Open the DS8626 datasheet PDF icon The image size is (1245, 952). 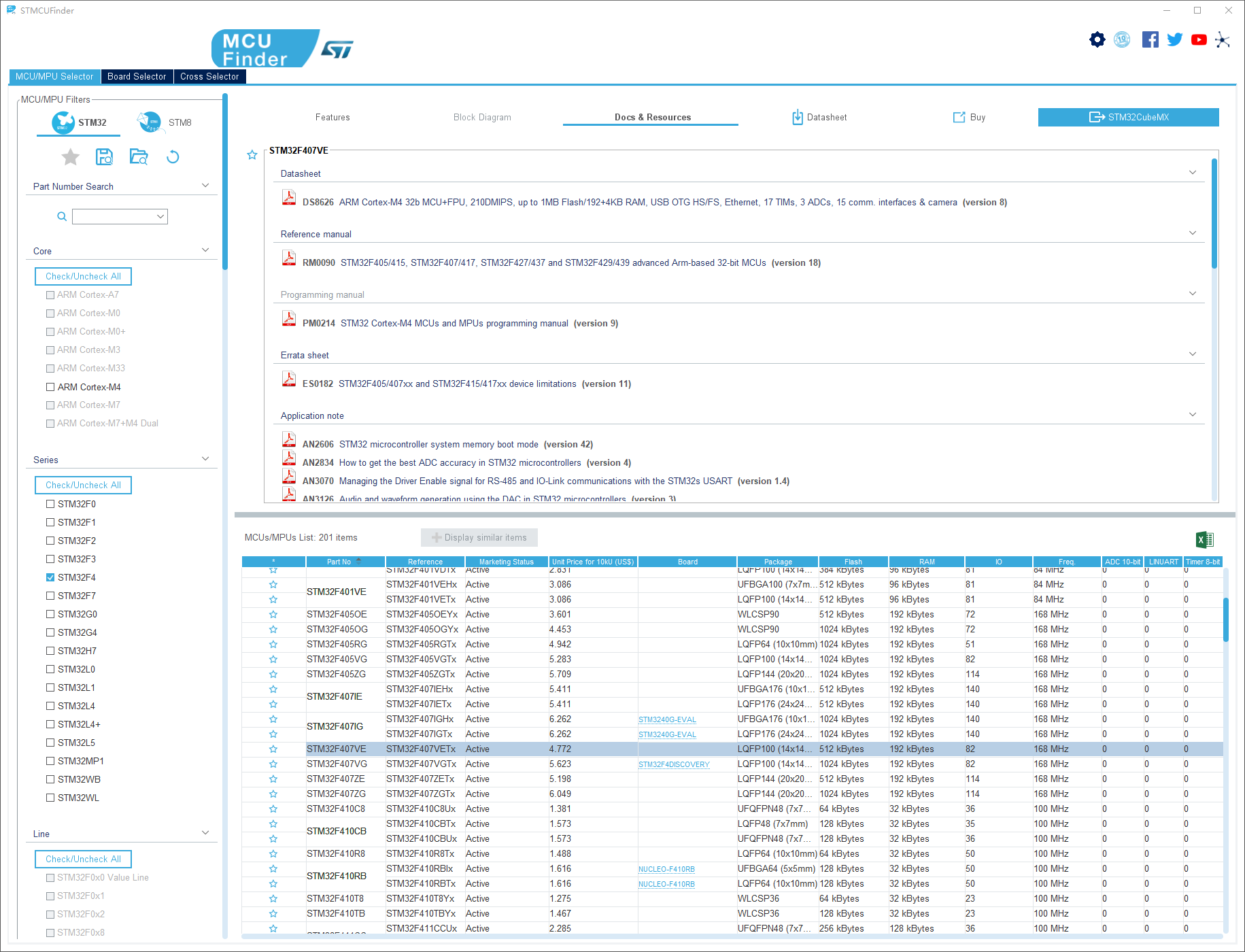[x=289, y=198]
